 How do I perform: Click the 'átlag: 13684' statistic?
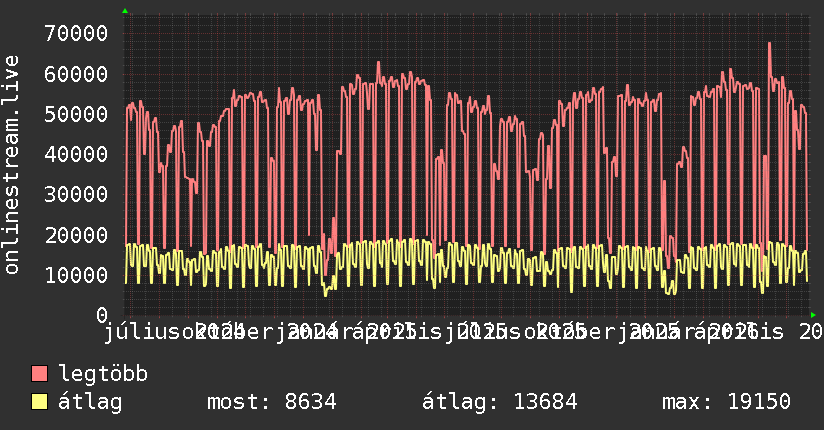click(x=500, y=402)
